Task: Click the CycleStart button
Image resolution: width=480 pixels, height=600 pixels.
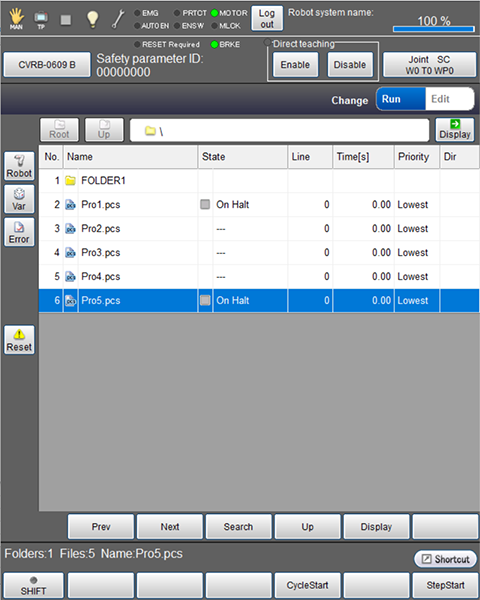Action: pyautogui.click(x=307, y=585)
